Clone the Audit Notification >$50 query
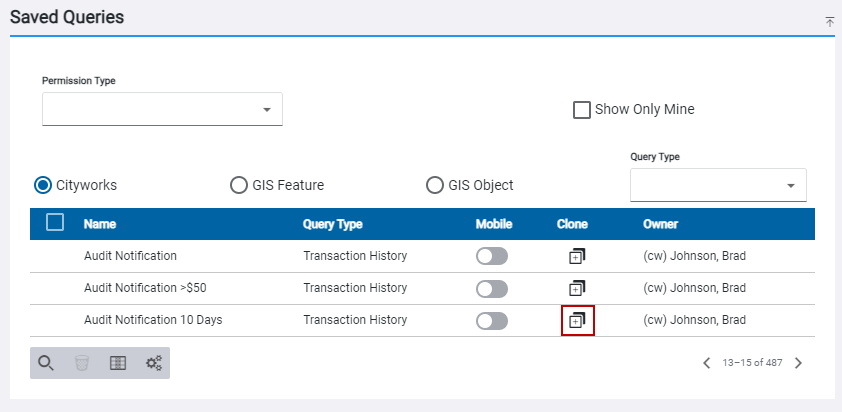This screenshot has height=412, width=842. (576, 288)
